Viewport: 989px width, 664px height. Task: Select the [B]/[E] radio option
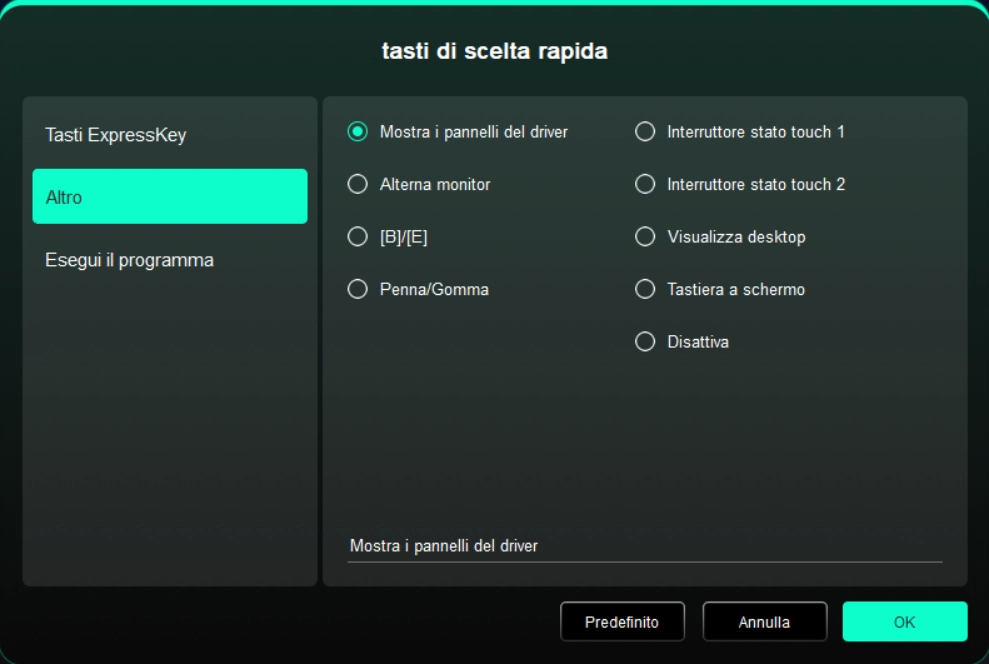tap(357, 237)
